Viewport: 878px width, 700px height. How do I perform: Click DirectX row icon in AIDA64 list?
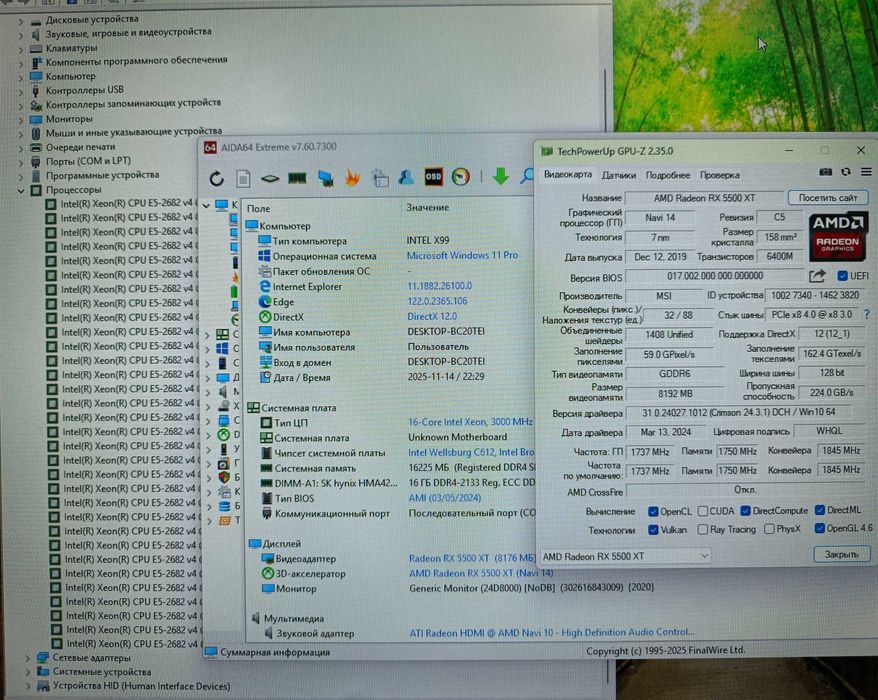pos(265,317)
